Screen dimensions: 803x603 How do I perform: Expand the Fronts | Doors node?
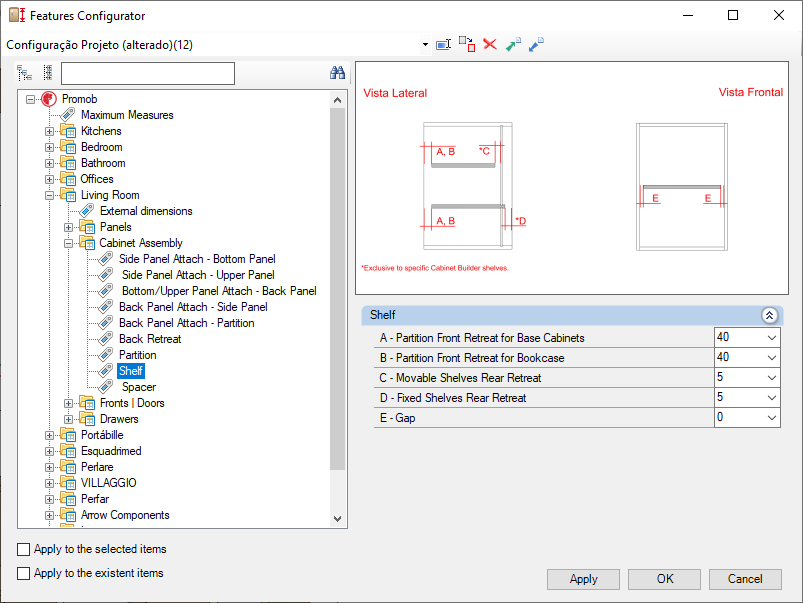tap(68, 404)
